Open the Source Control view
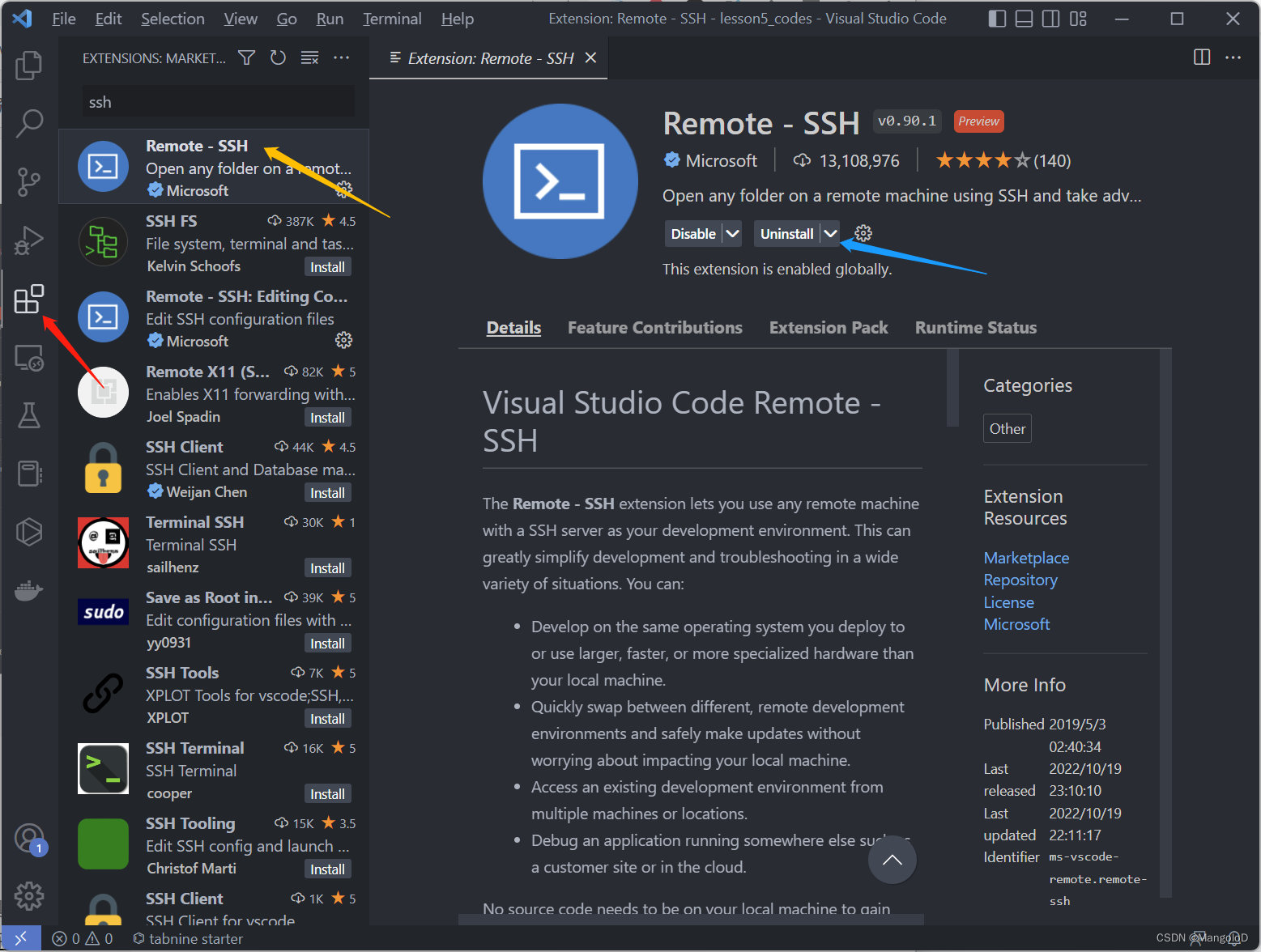Image resolution: width=1261 pixels, height=952 pixels. (x=29, y=182)
